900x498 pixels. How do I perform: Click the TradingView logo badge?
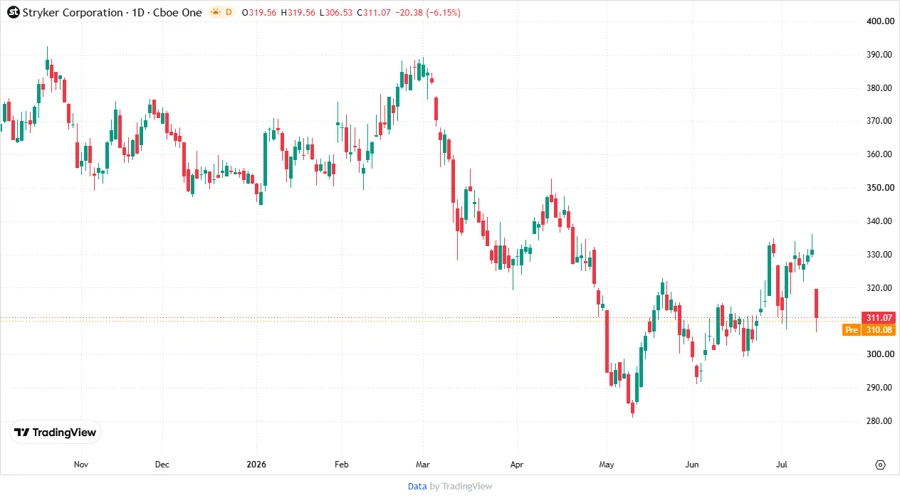point(55,432)
